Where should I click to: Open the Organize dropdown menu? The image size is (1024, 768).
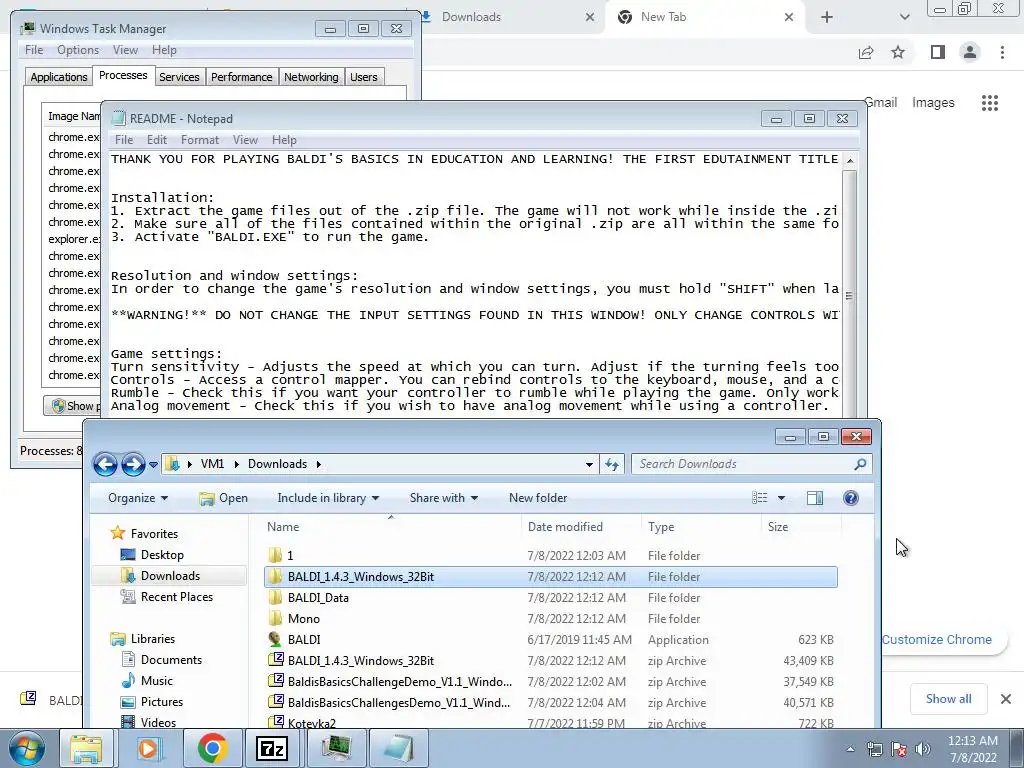tap(138, 498)
